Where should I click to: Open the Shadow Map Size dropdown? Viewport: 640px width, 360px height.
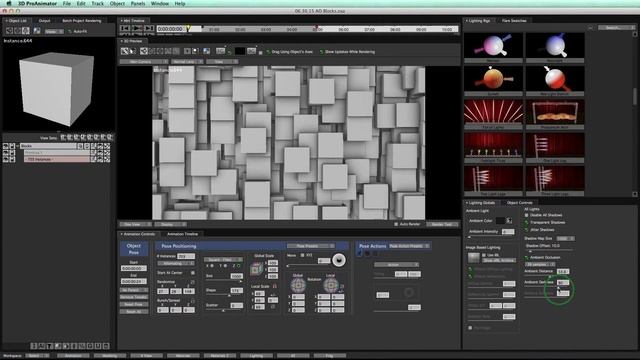[565, 238]
